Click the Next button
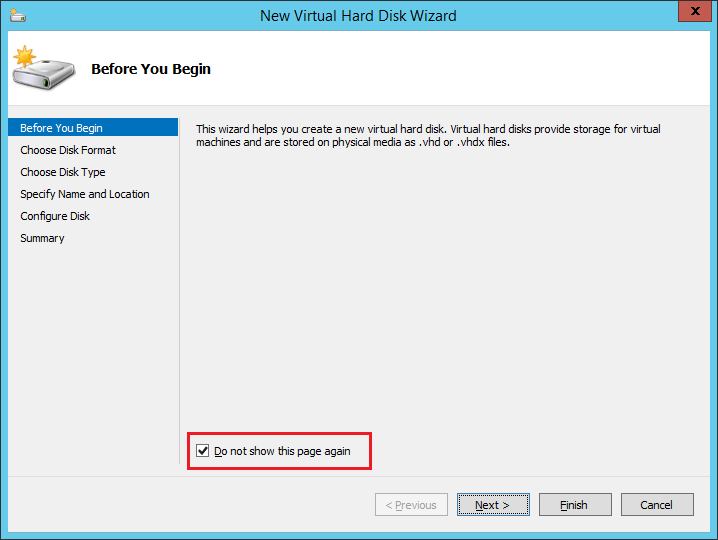This screenshot has height=540, width=718. [x=493, y=505]
